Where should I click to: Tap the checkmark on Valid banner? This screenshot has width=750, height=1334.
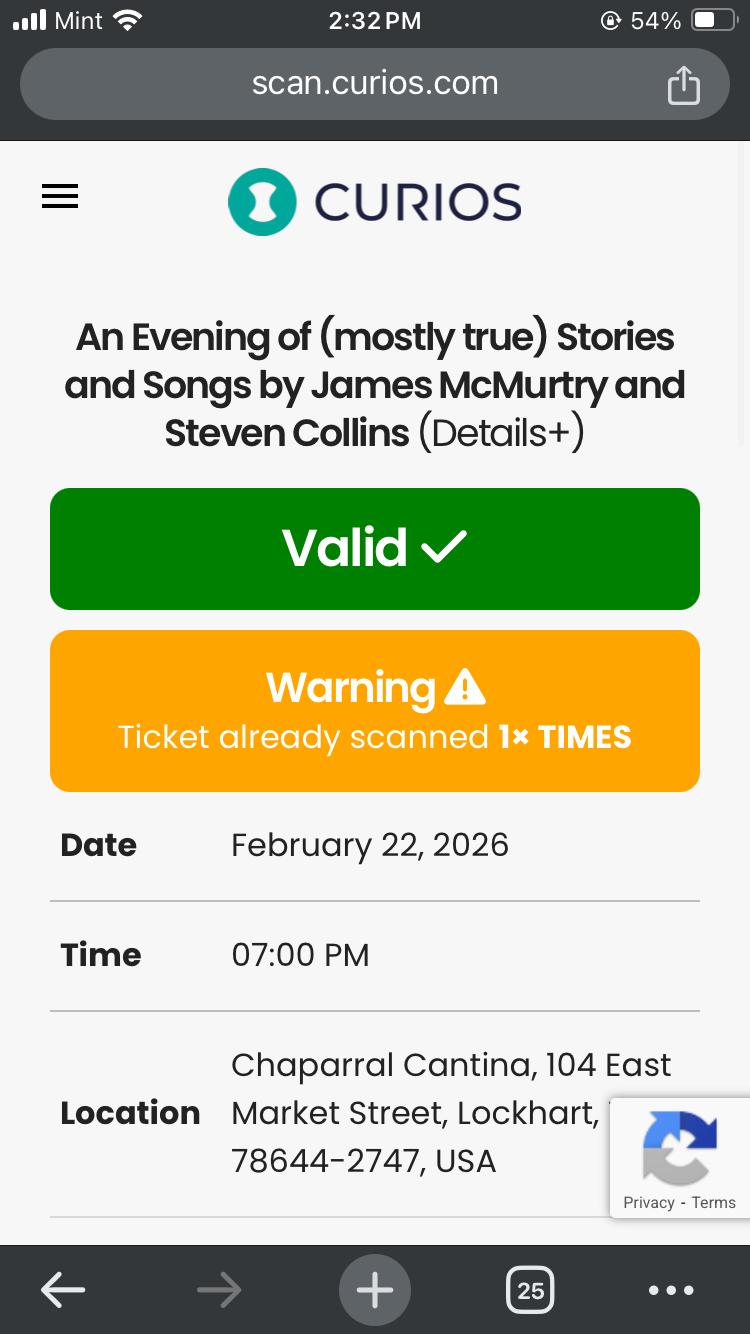(x=444, y=547)
